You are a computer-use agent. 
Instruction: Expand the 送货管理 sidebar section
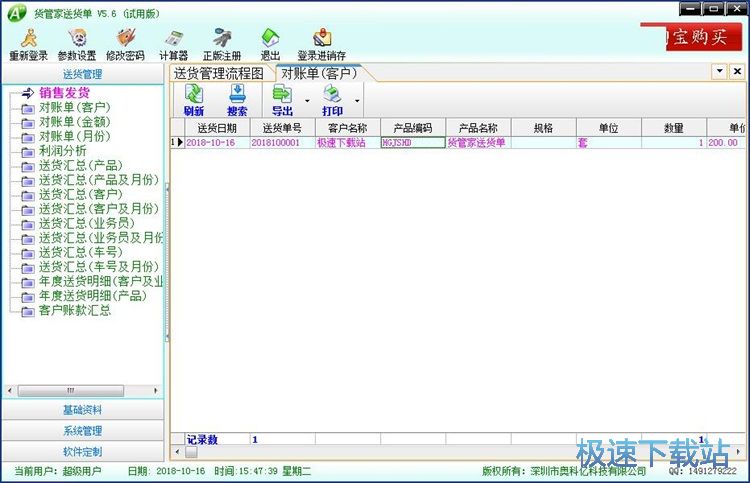83,74
